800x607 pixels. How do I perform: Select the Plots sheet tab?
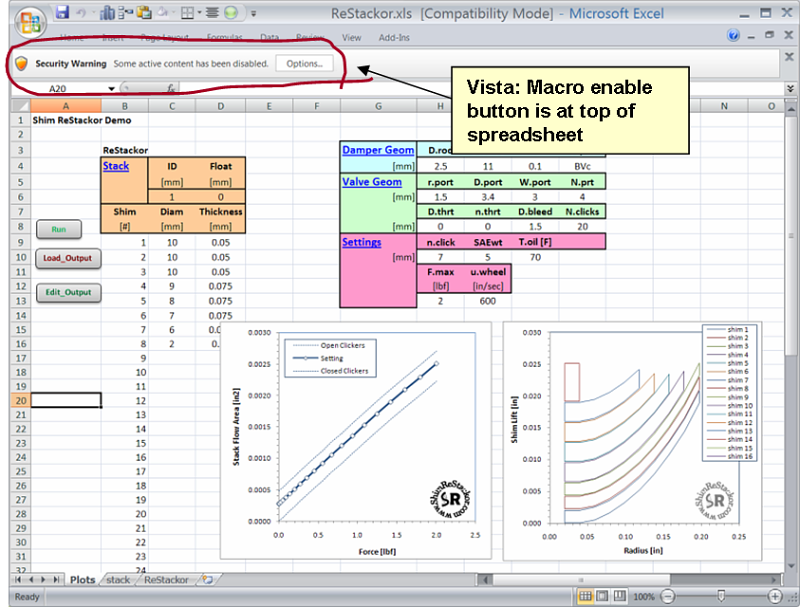[x=82, y=580]
